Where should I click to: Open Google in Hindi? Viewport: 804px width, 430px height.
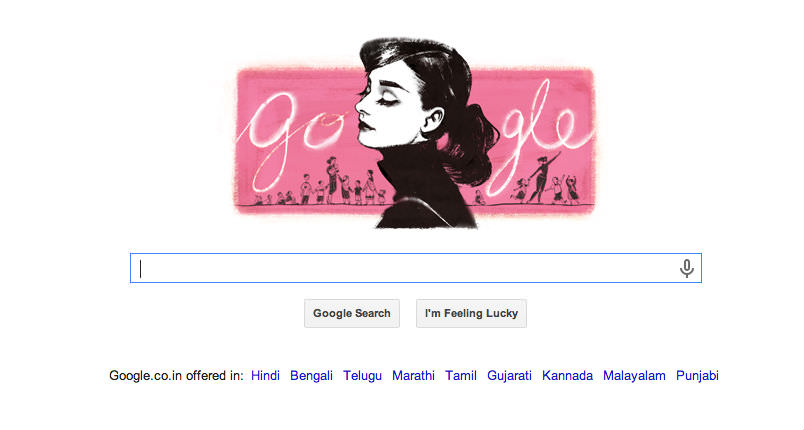pyautogui.click(x=265, y=376)
